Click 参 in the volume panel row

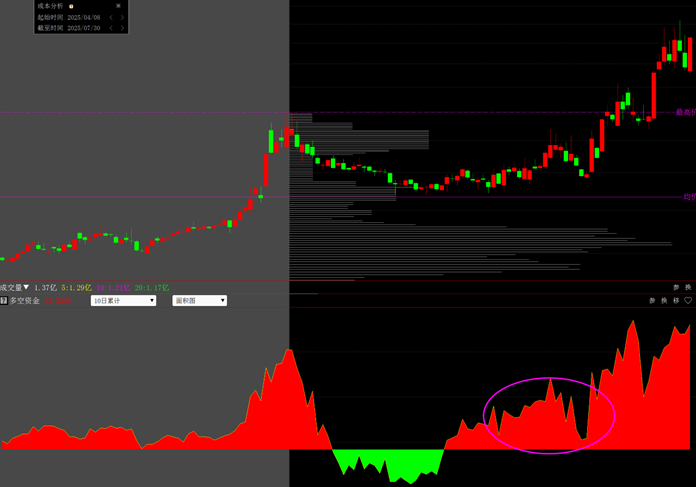pos(676,288)
